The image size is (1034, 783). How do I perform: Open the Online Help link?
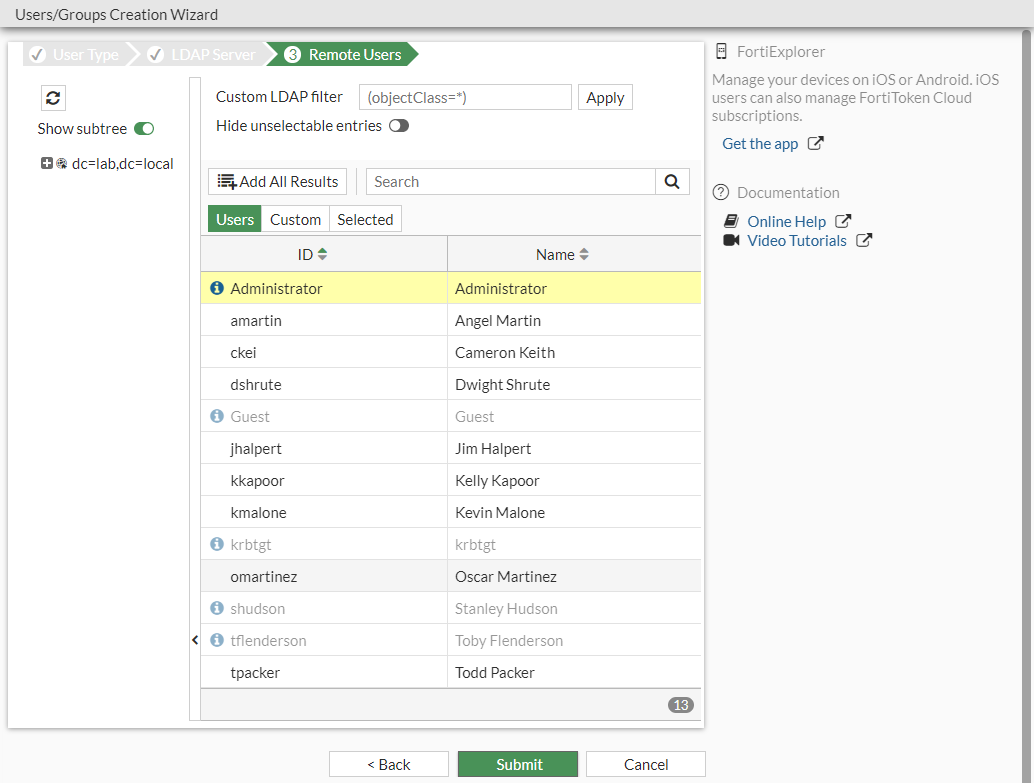coord(786,222)
